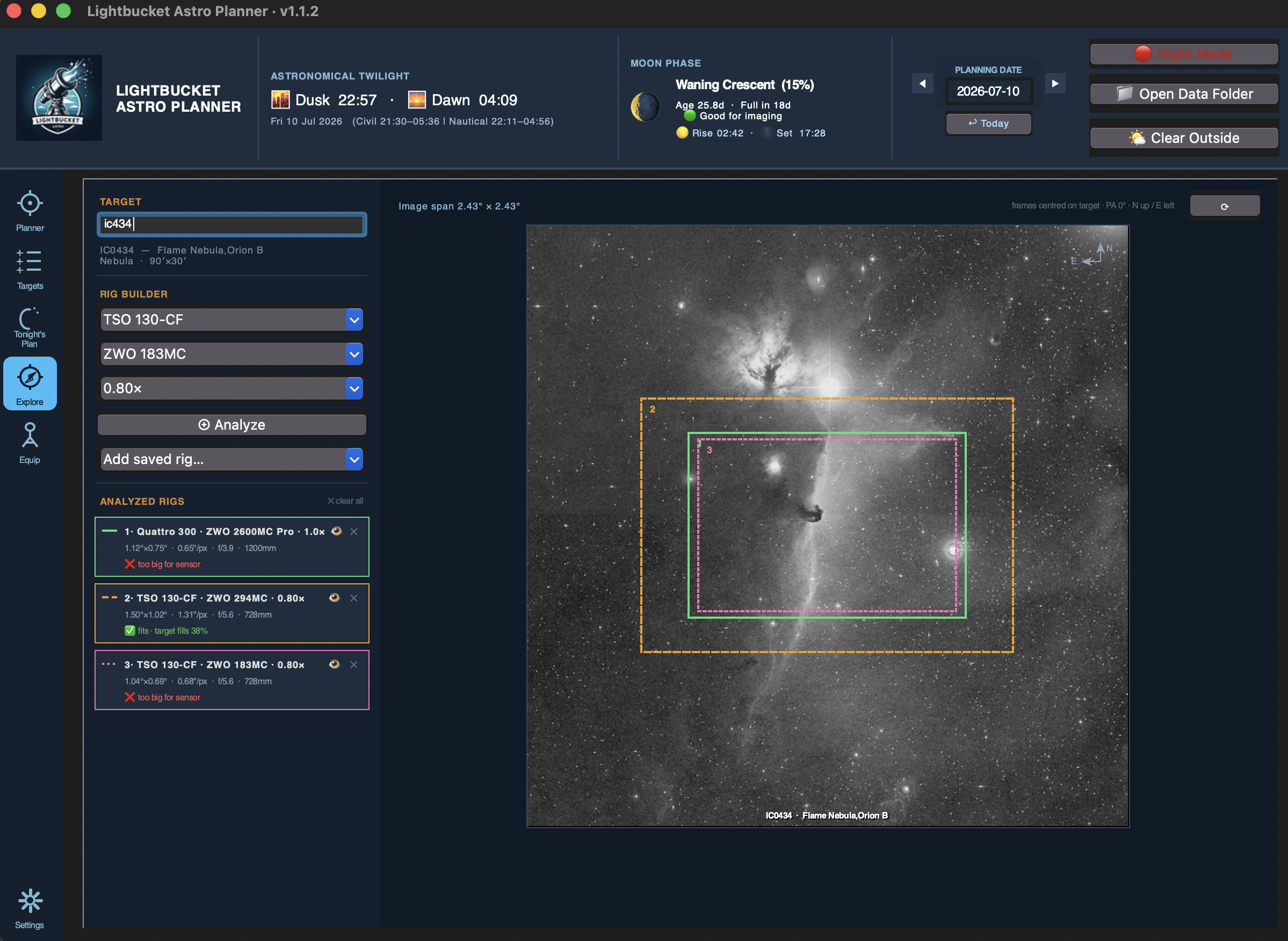
Task: Click the Dawn sunrise icon
Action: [417, 100]
